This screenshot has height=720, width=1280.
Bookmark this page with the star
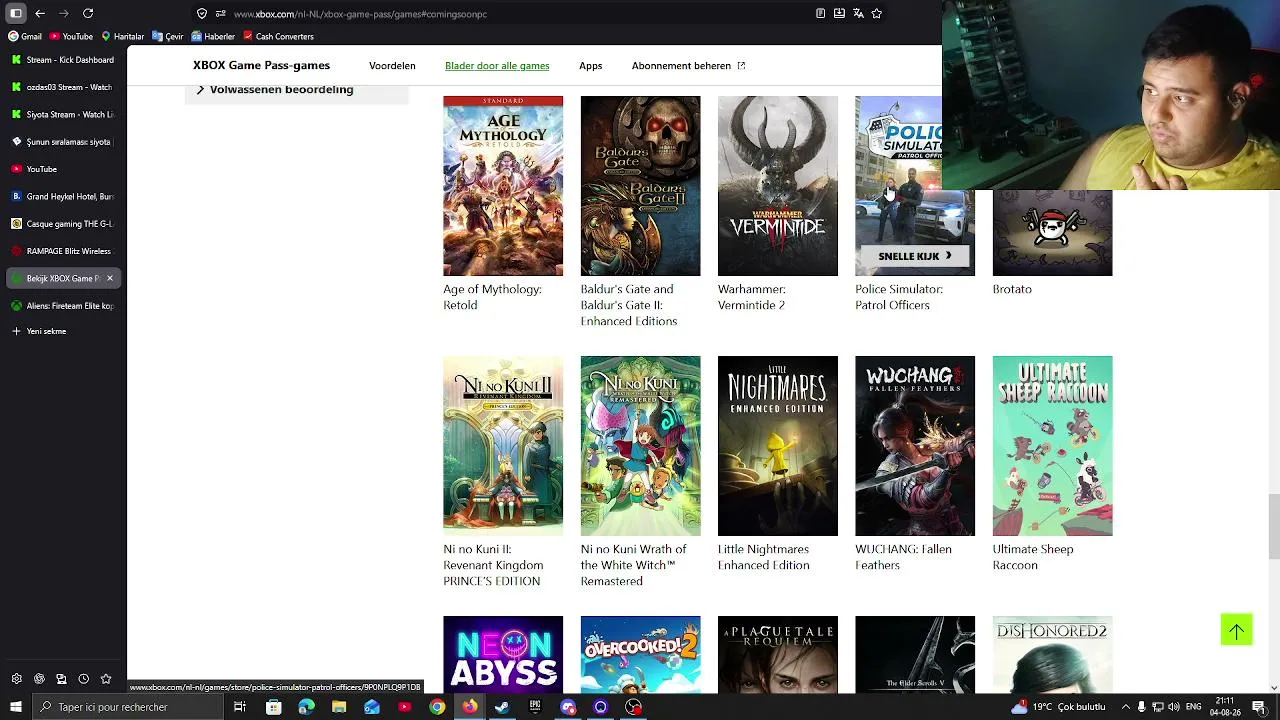[x=877, y=13]
